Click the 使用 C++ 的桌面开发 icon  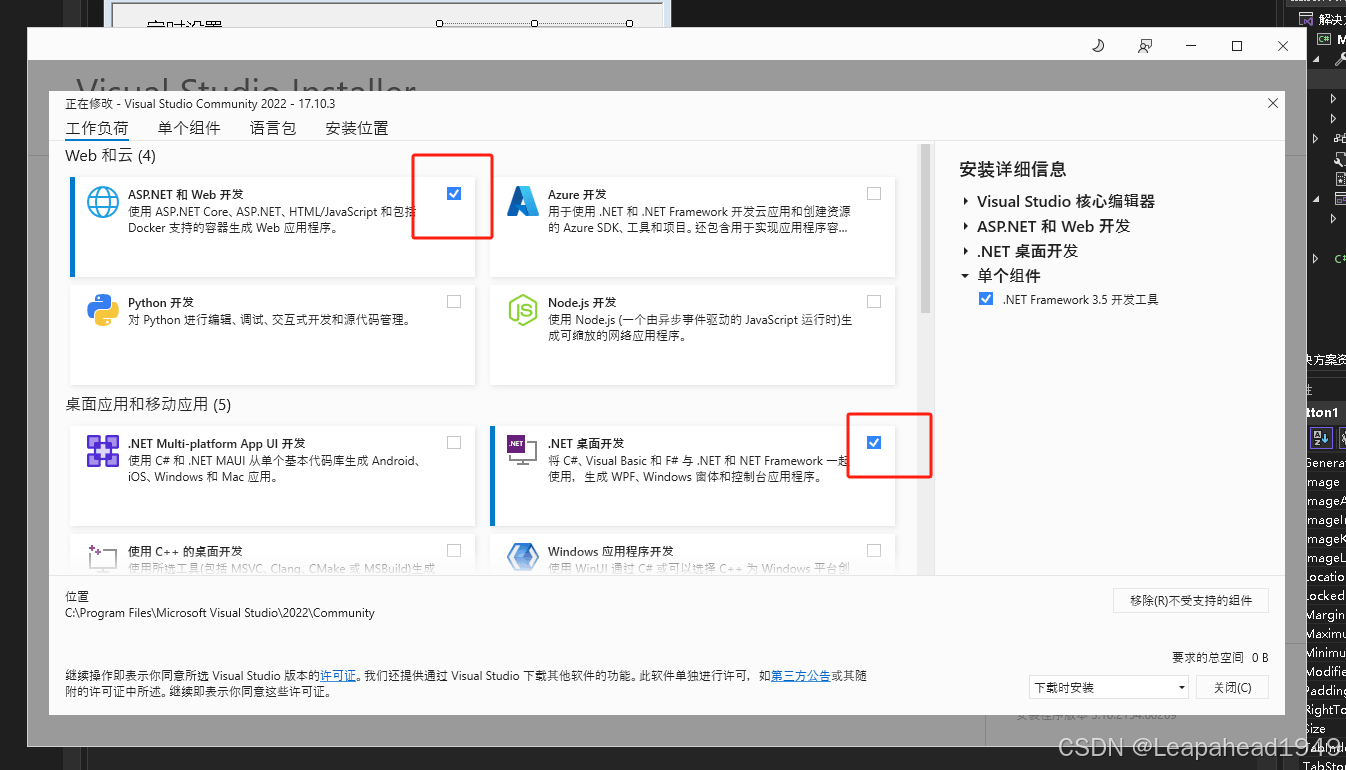point(103,558)
